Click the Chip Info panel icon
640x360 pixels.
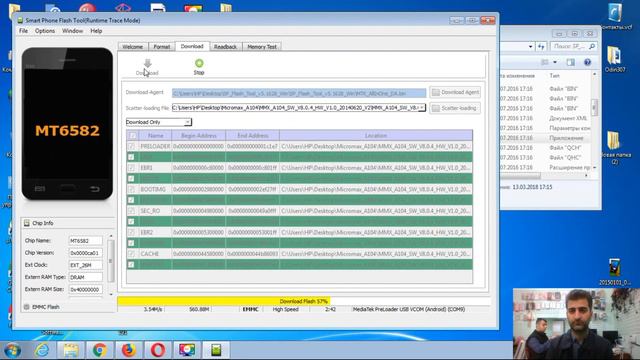pos(27,223)
